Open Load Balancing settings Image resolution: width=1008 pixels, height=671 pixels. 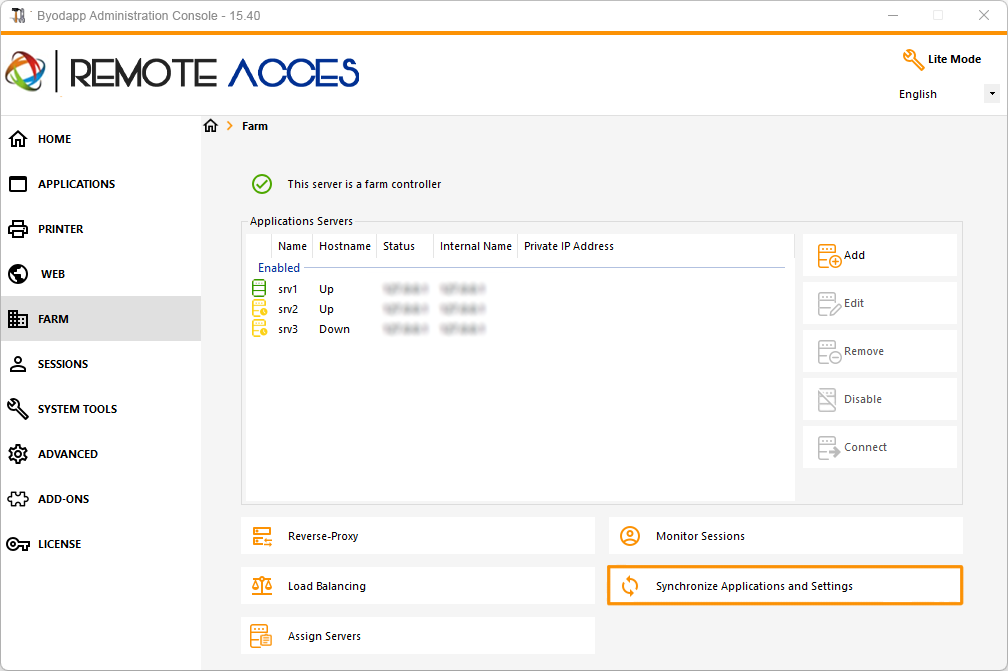418,586
